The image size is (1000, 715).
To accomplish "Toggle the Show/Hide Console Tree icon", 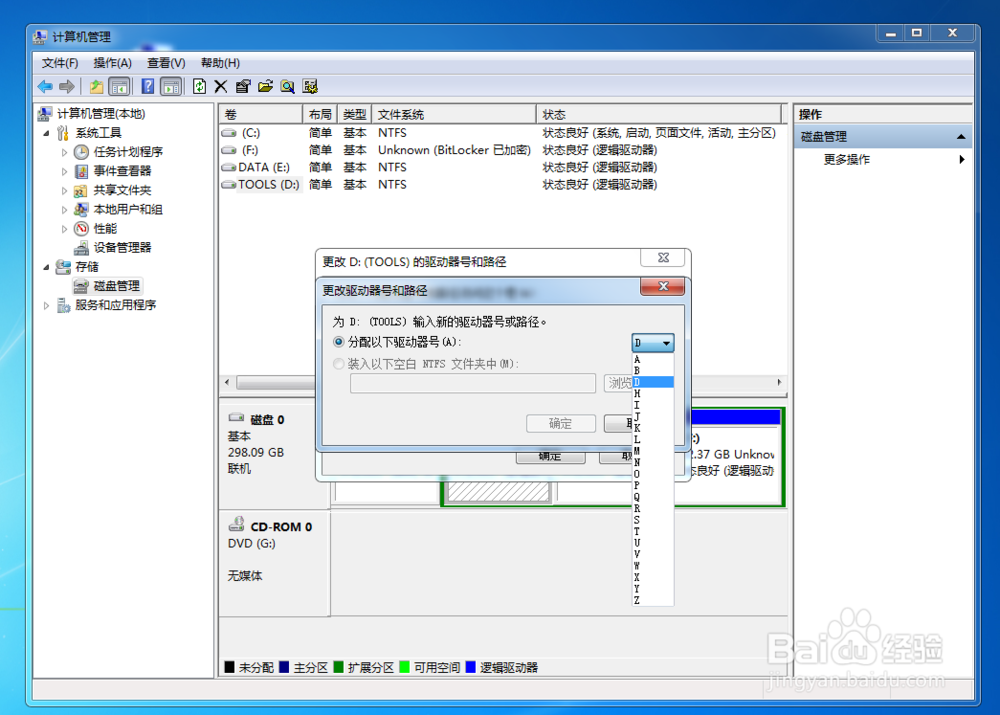I will (x=119, y=87).
